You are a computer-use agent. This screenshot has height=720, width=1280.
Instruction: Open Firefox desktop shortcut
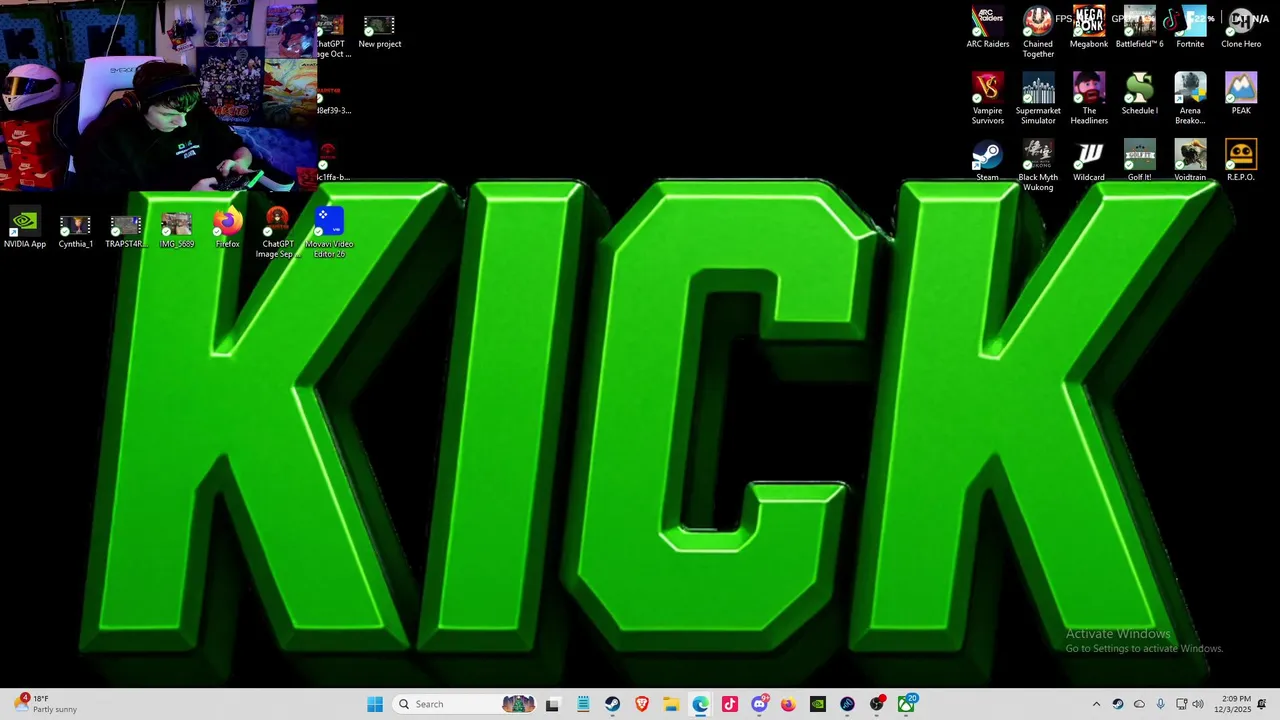[228, 228]
